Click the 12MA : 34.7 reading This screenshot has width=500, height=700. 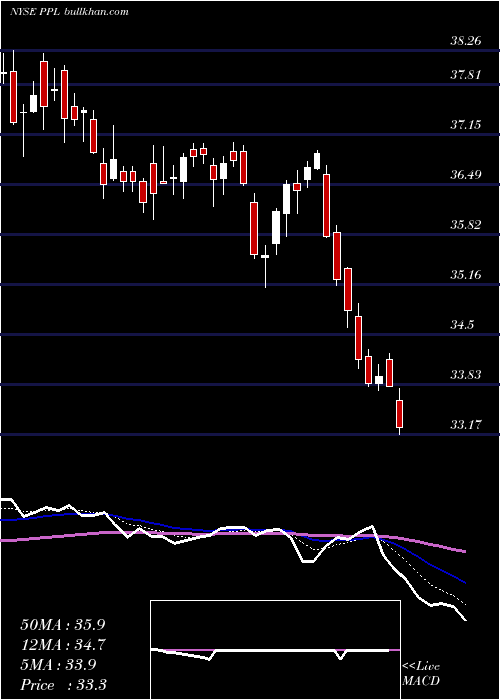(x=63, y=645)
